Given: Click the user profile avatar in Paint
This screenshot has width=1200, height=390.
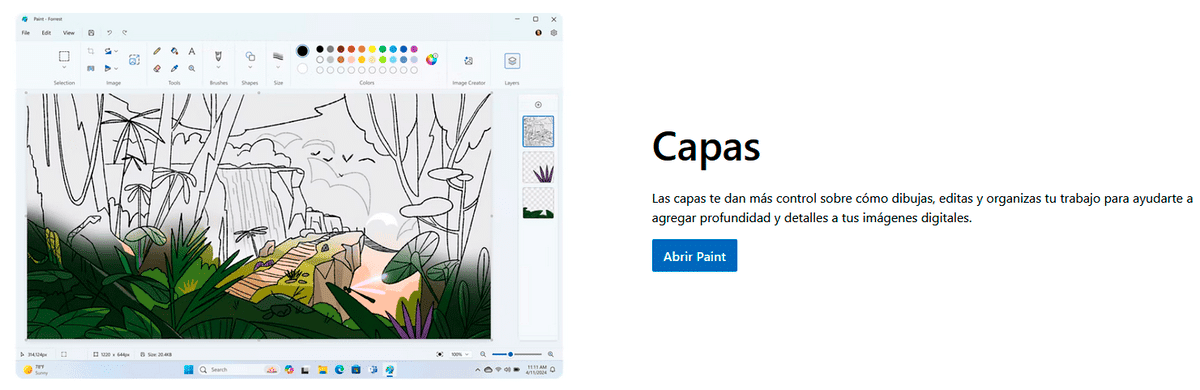Looking at the screenshot, I should point(538,33).
